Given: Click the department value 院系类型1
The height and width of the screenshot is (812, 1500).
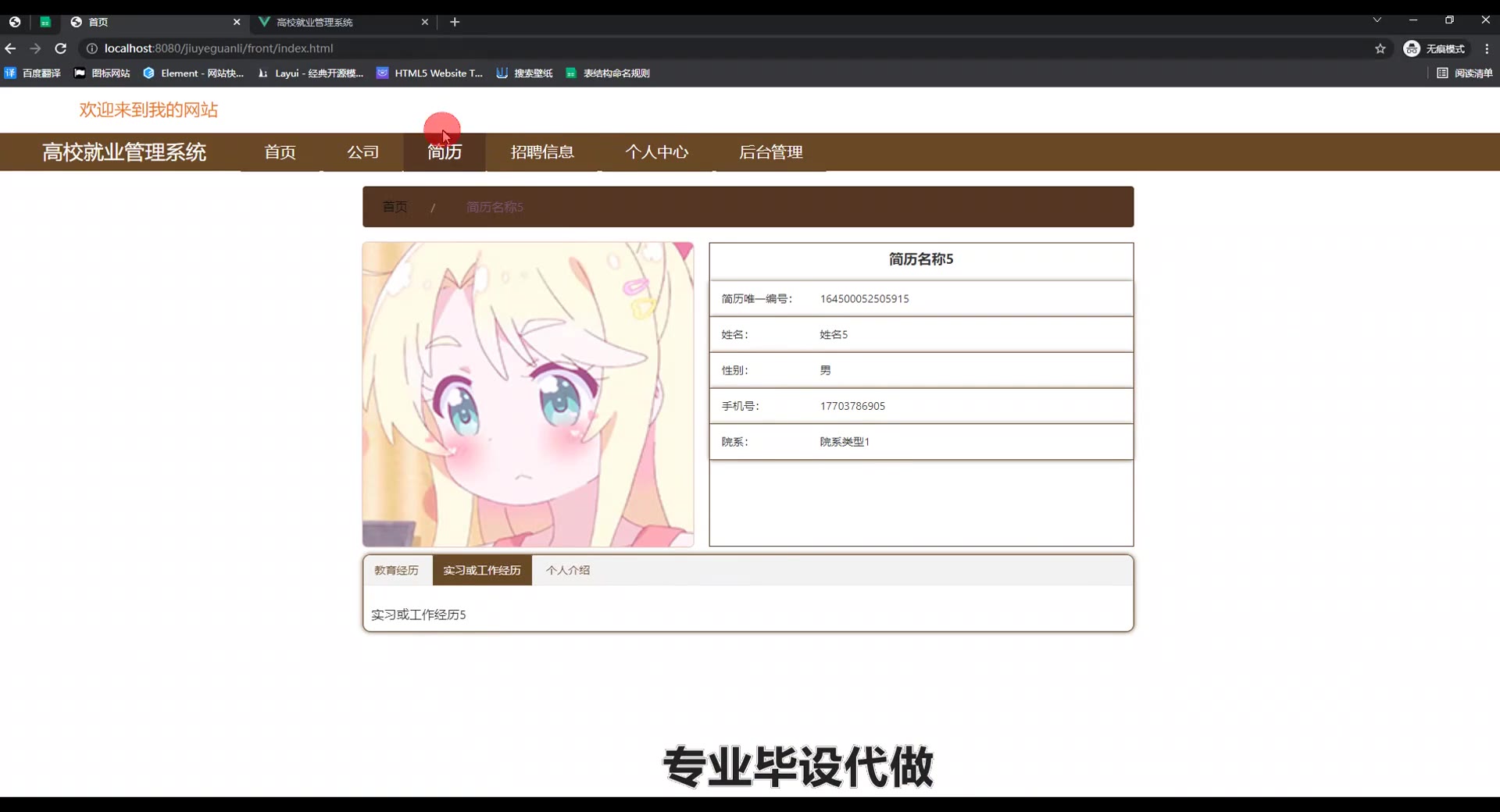Looking at the screenshot, I should click(x=845, y=442).
